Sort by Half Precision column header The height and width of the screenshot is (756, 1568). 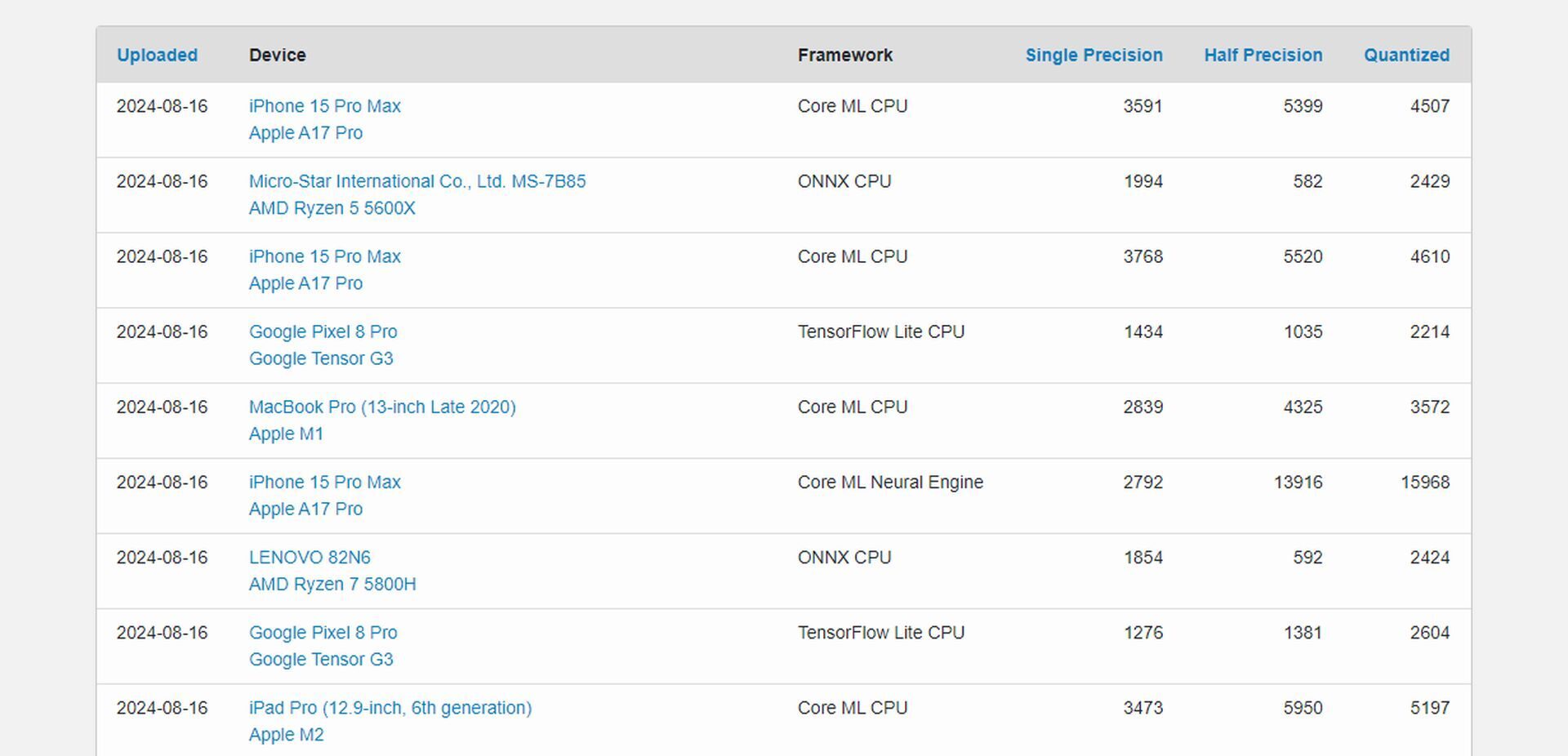(x=1263, y=55)
